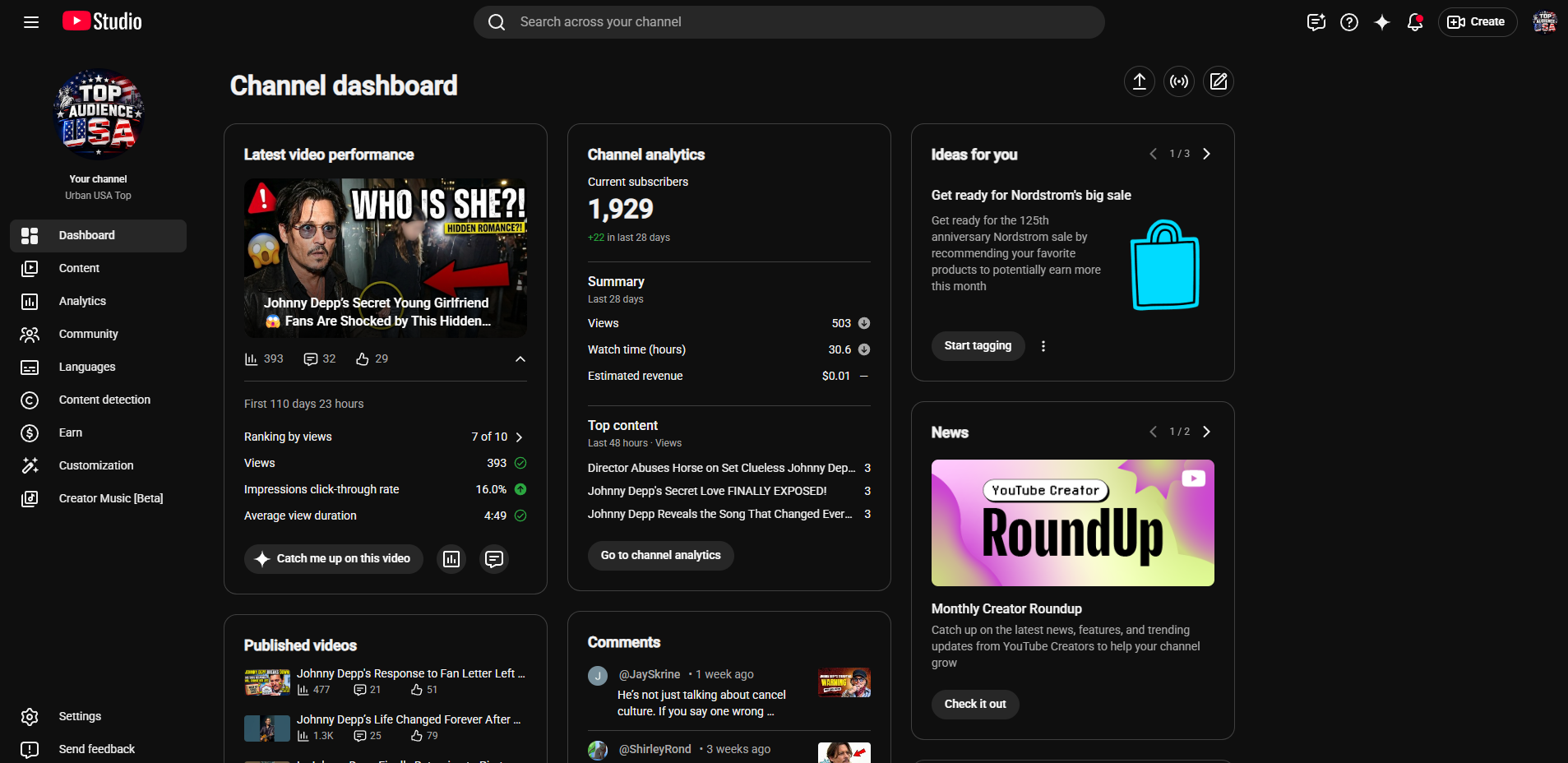Open Customization in the sidebar
The image size is (1568, 763).
[98, 465]
